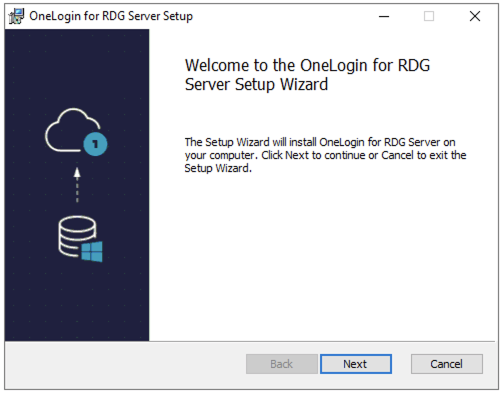Click the "Welcome to the OneLogin for RDG" heading
Viewport: 502px width, 394px height.
(307, 75)
